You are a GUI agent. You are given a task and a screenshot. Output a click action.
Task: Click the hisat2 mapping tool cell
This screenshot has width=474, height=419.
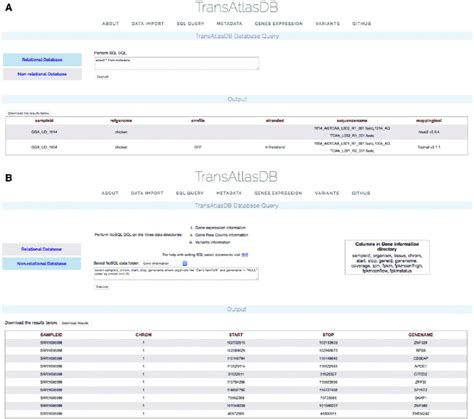point(429,132)
